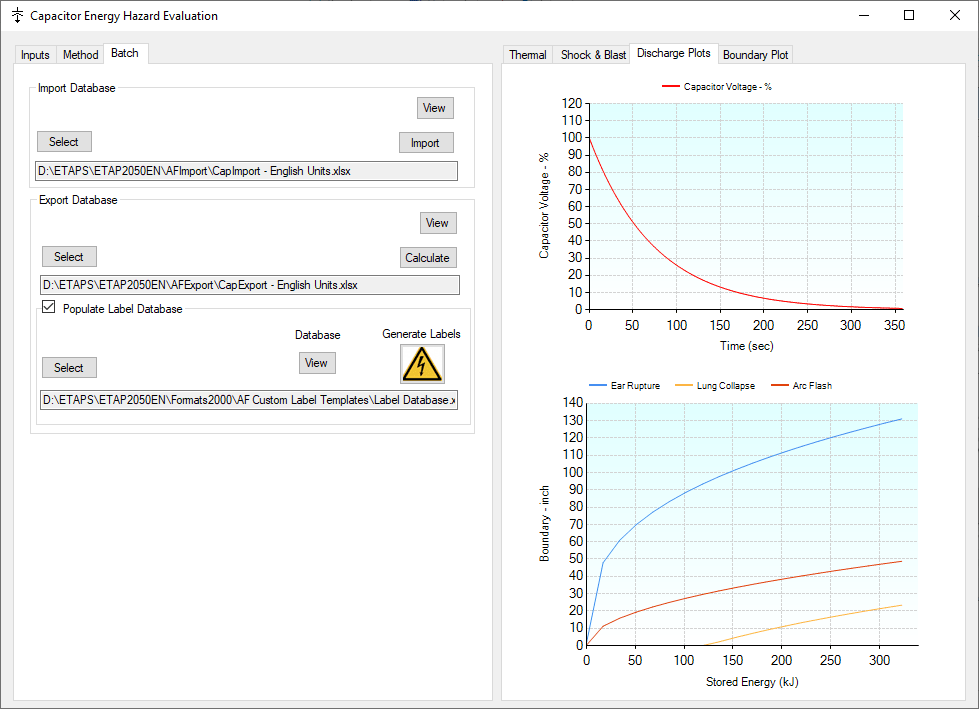Click the Calculate button

[428, 257]
